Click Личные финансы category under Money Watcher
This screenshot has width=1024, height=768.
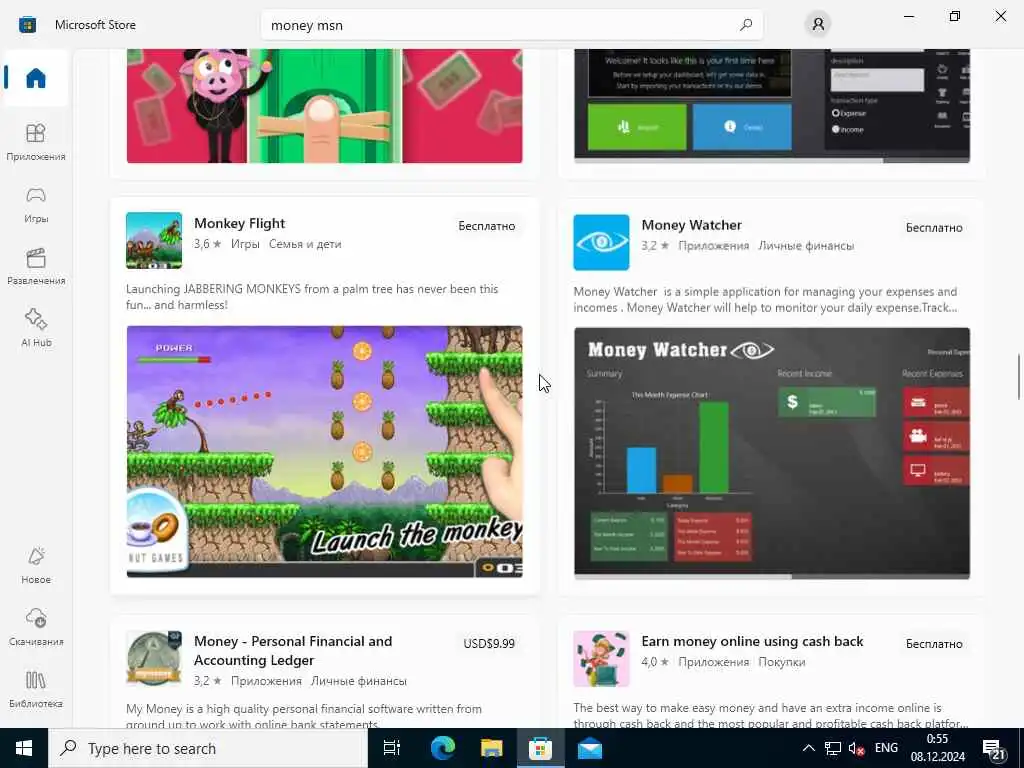tap(806, 246)
